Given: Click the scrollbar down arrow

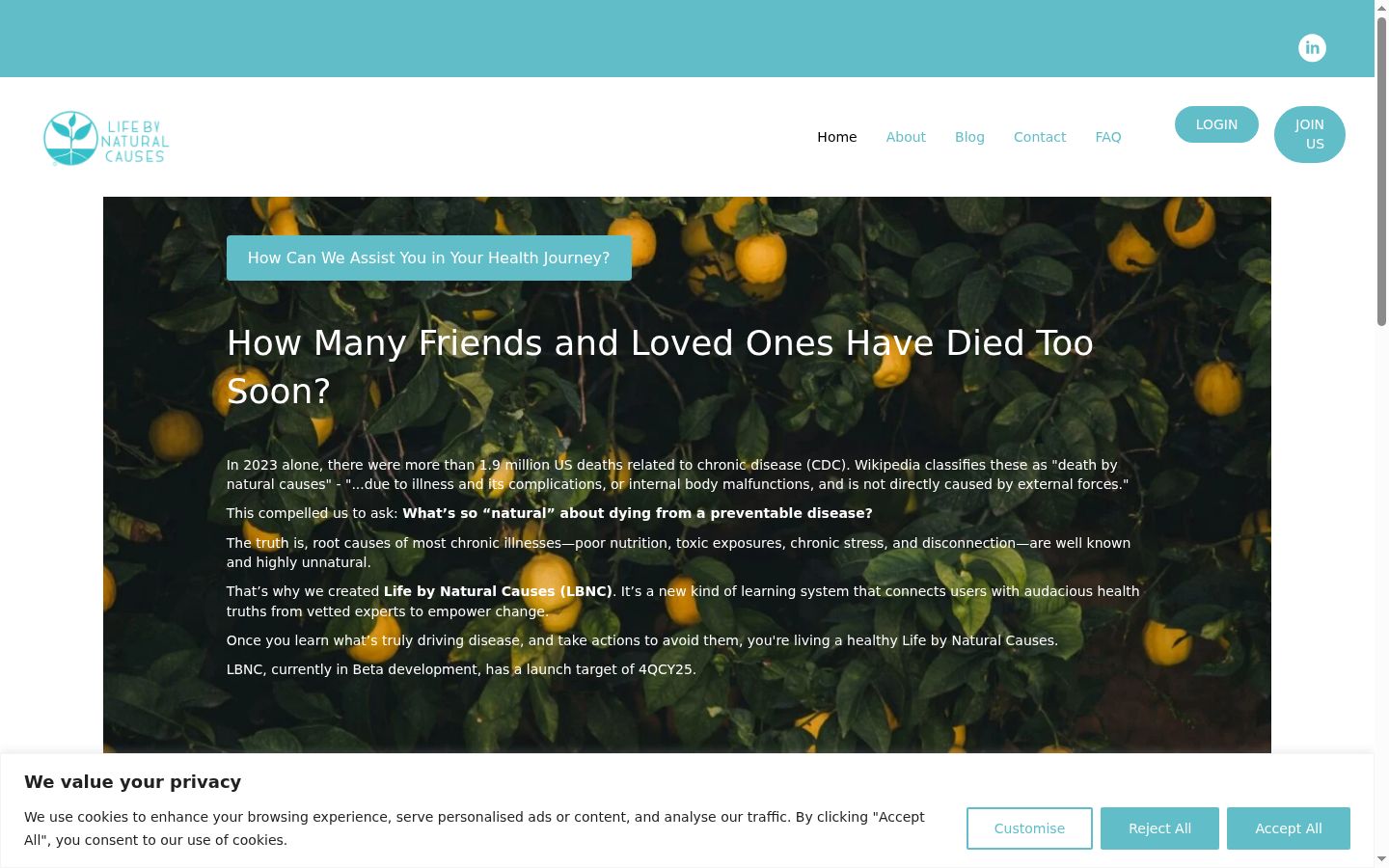Looking at the screenshot, I should [x=1381, y=859].
